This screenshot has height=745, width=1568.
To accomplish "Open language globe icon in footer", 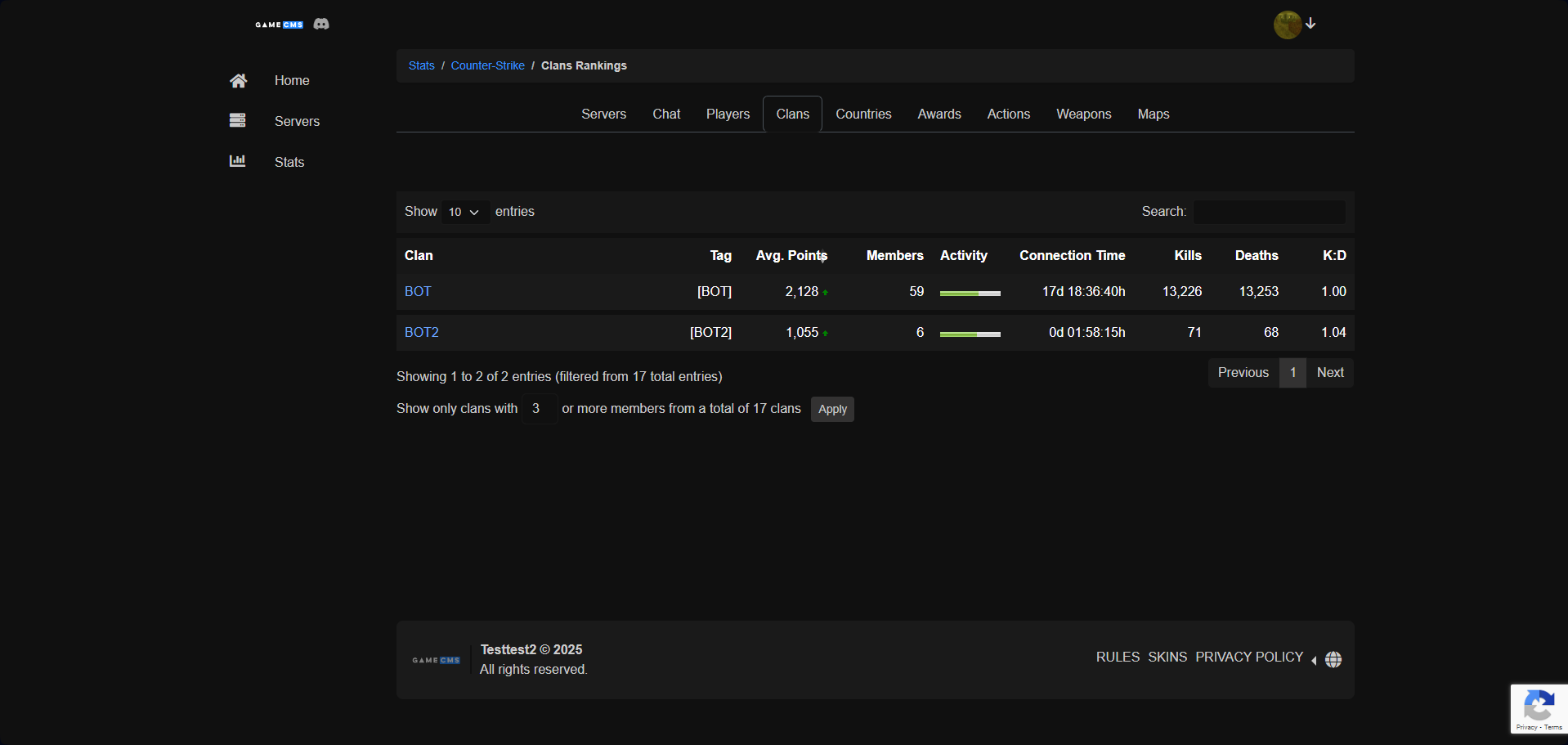I will pyautogui.click(x=1333, y=659).
